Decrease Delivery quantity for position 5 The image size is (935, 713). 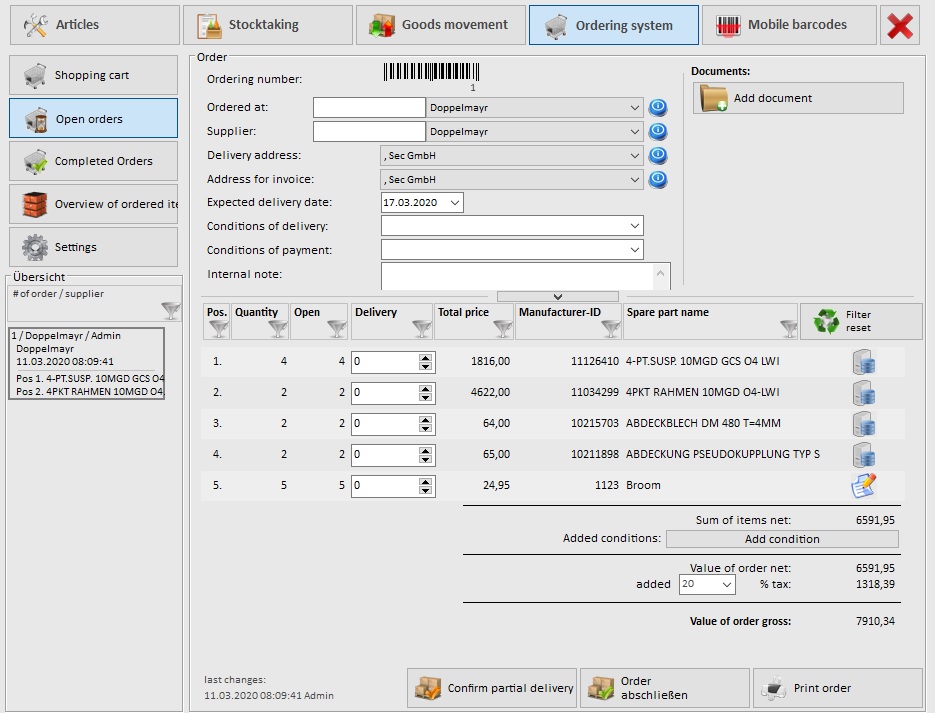tap(426, 491)
